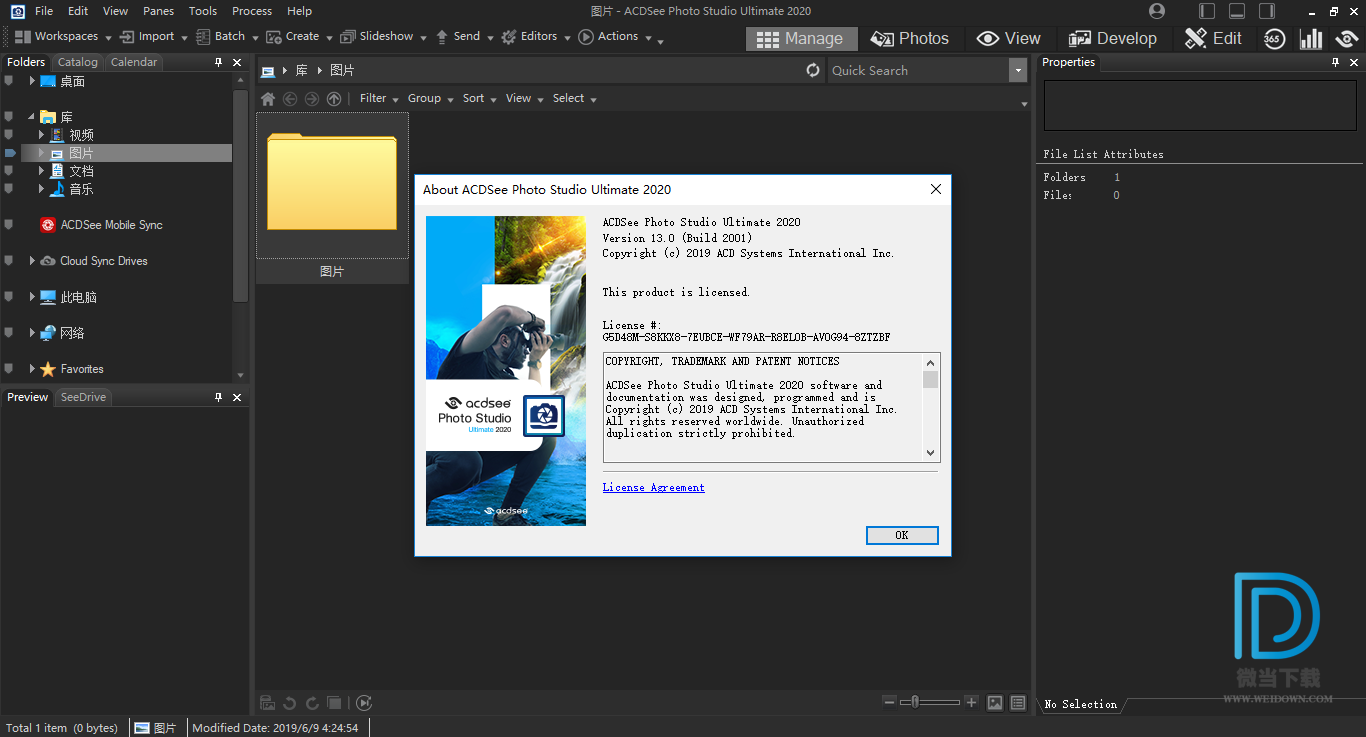
Task: Open the Filter dropdown
Action: tap(379, 98)
